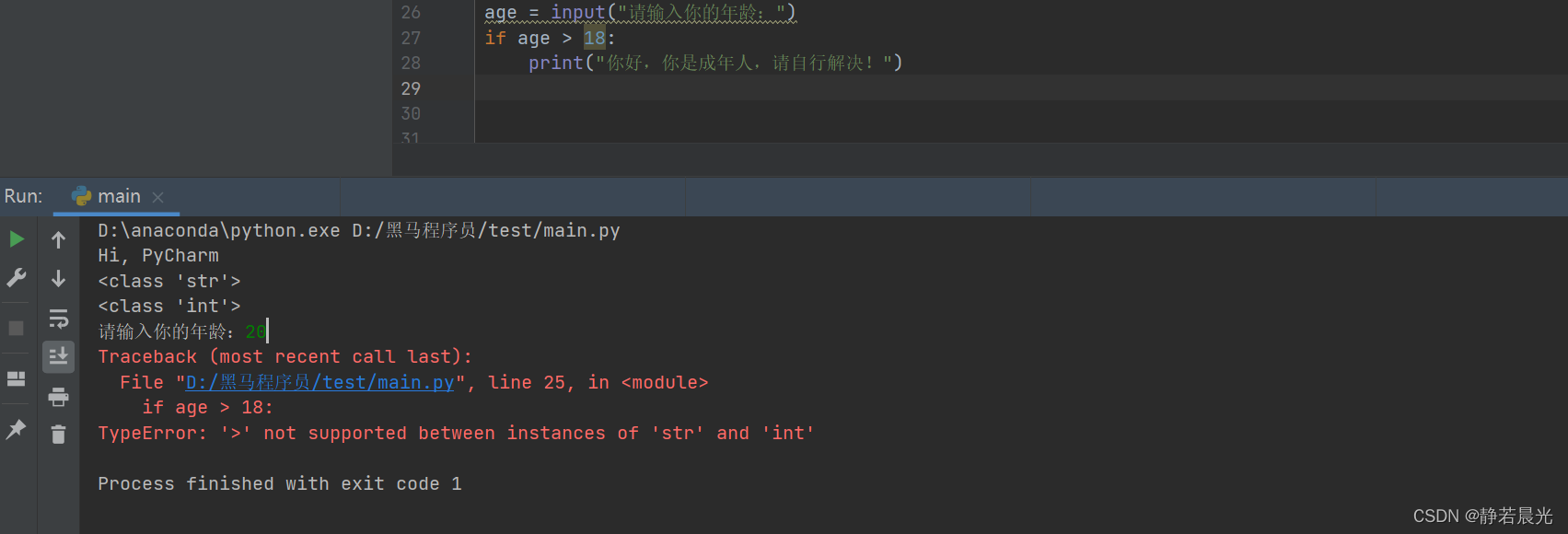Viewport: 1568px width, 534px height.
Task: Stop the process with the square icon
Action: pos(17,329)
